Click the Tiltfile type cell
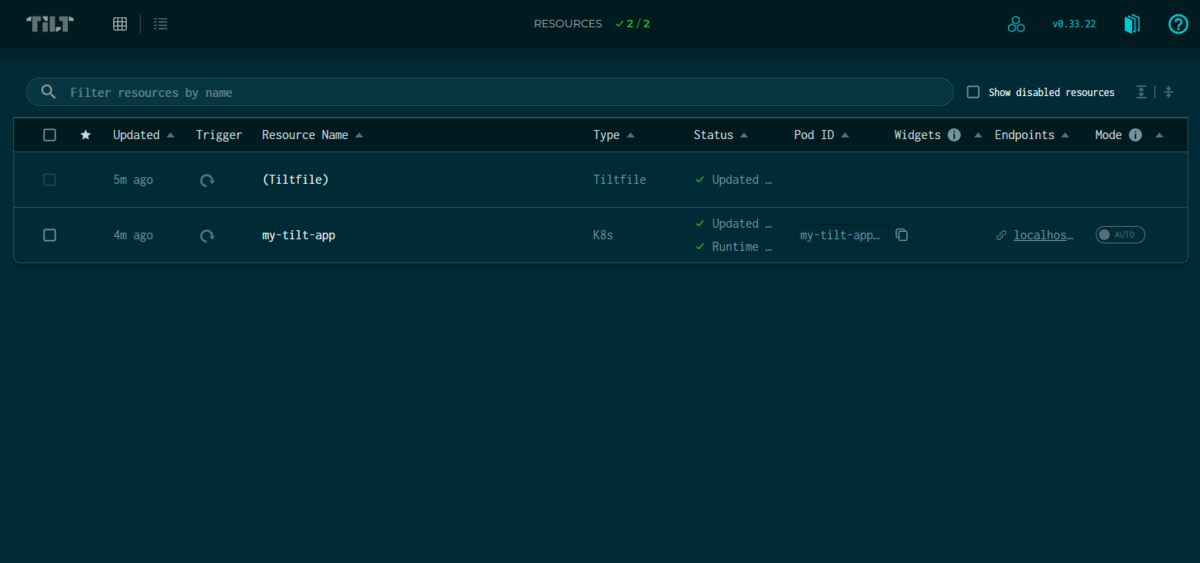 coord(620,180)
